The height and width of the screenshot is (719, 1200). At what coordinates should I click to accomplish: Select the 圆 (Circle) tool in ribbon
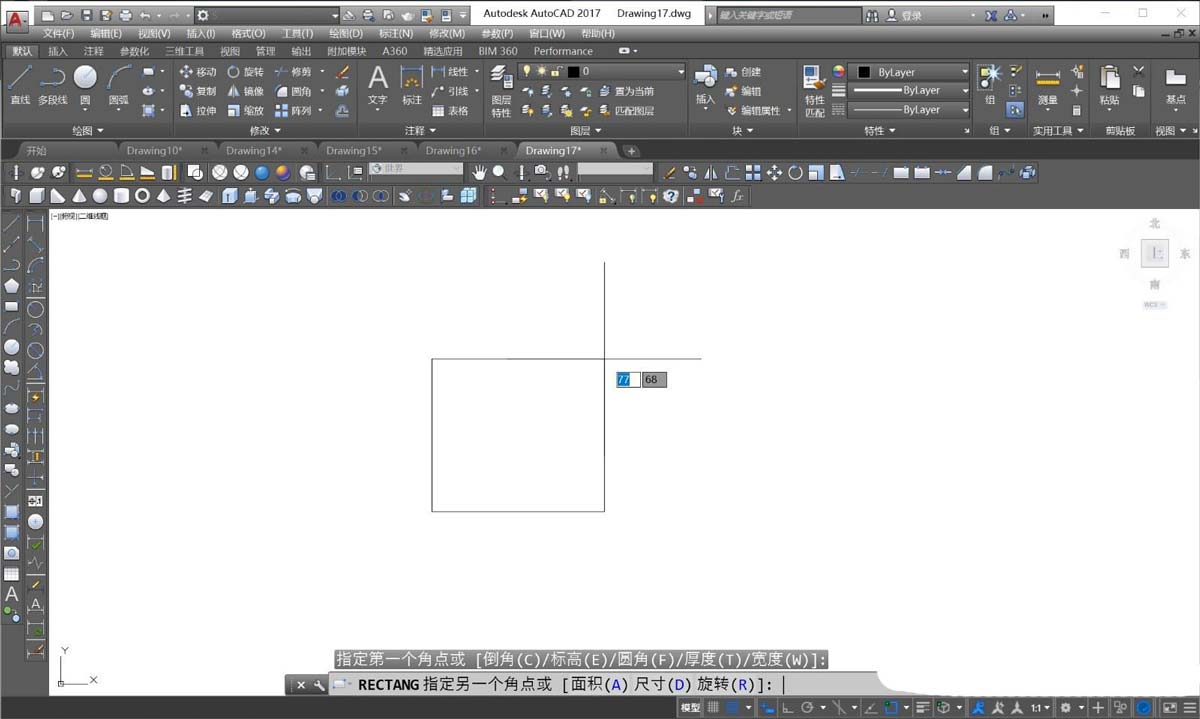(x=85, y=85)
